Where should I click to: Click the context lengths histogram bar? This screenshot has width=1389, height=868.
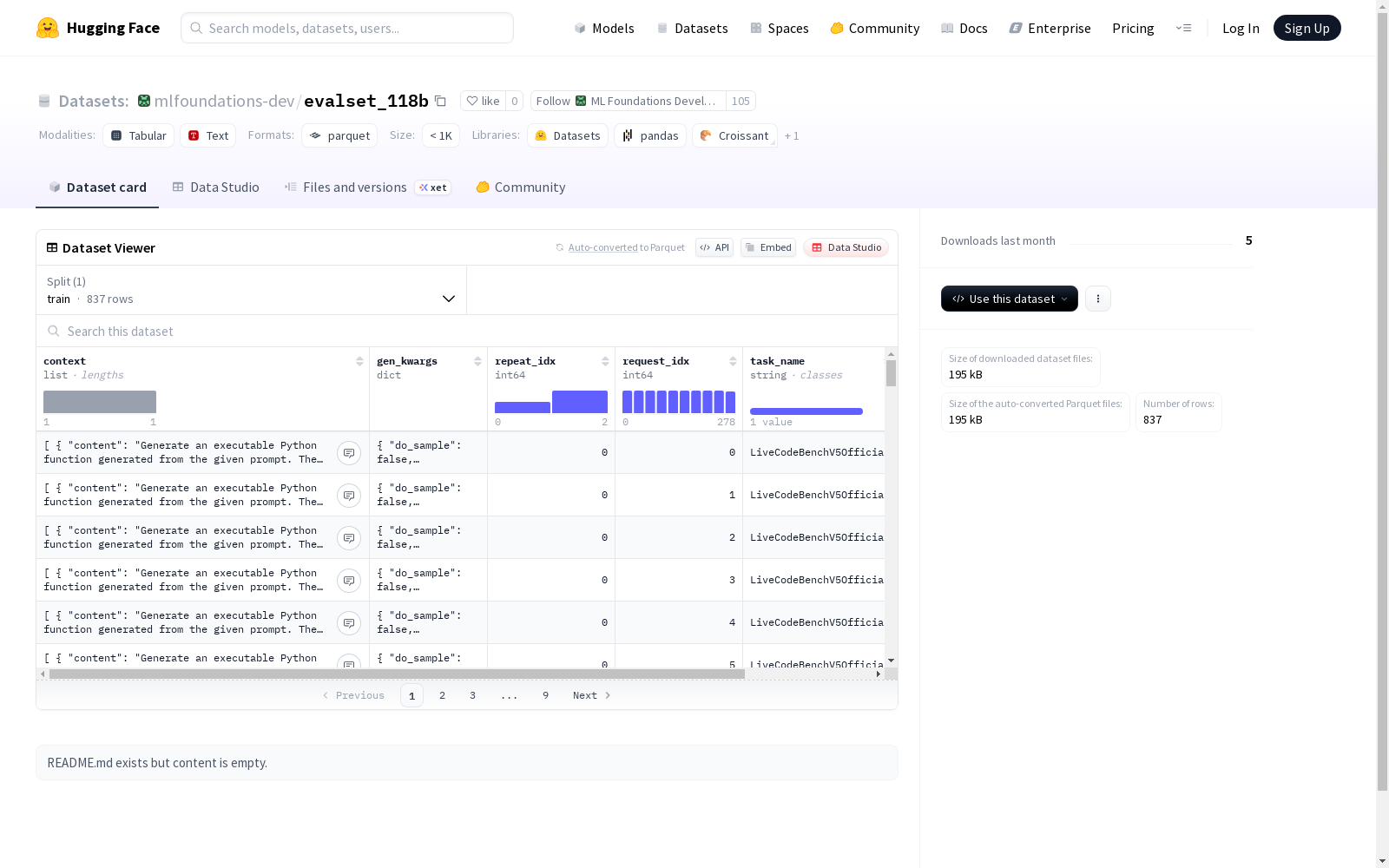100,402
